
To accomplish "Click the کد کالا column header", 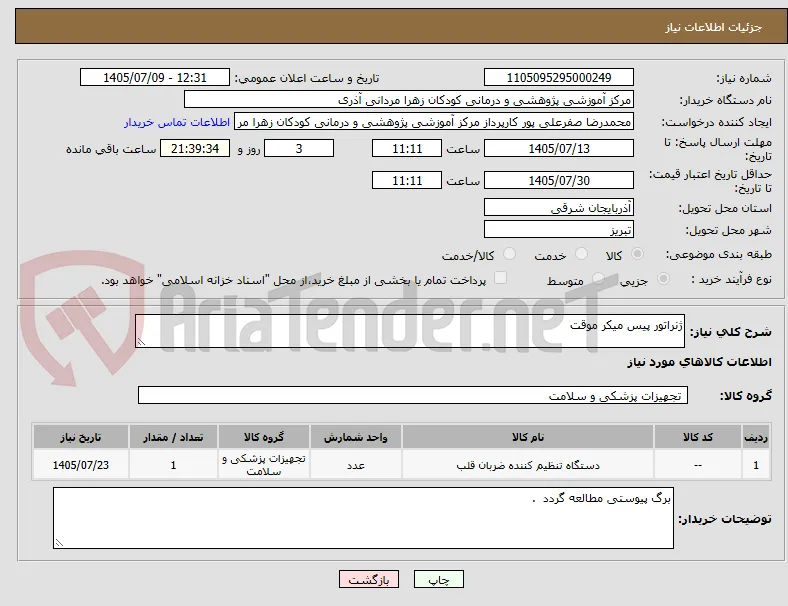I will click(x=698, y=437).
